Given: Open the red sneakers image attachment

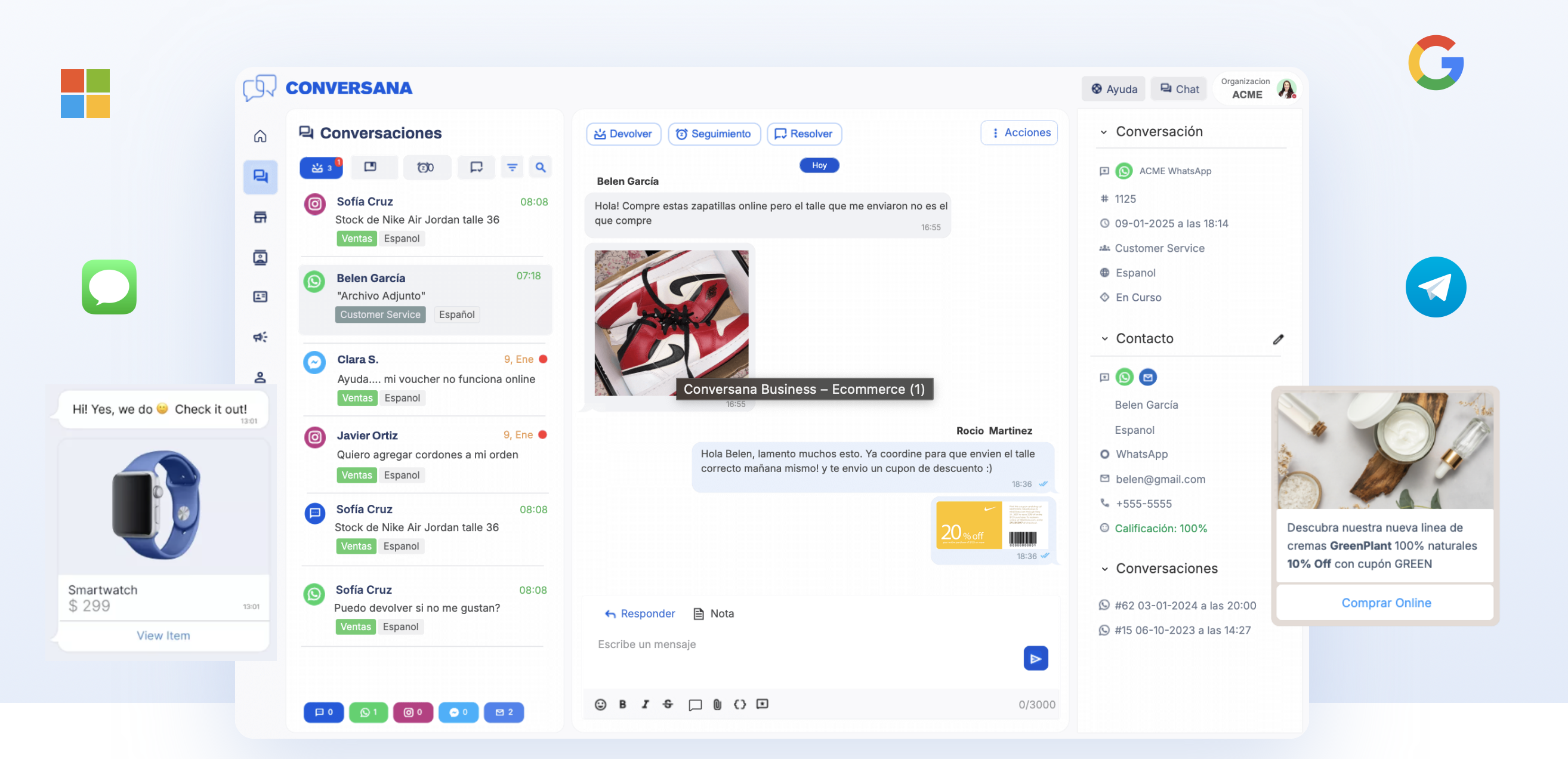Looking at the screenshot, I should tap(671, 323).
